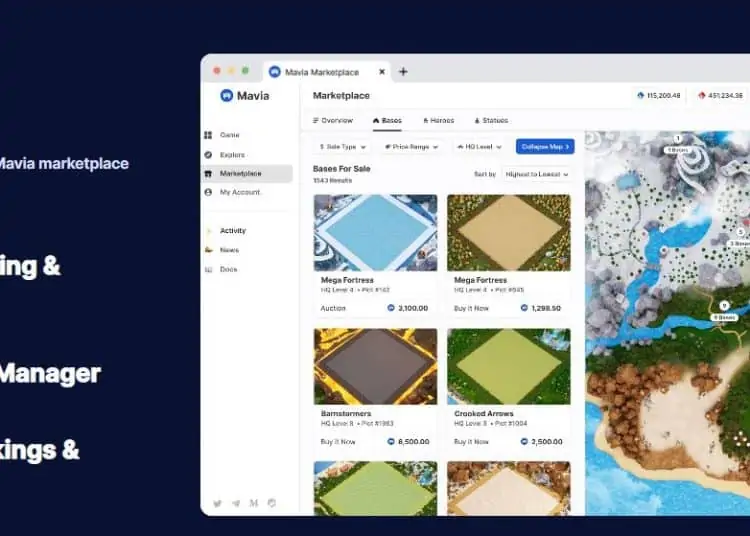Click Buy It Now on Crooked Arrows
Screen dimensions: 750x536
[471, 442]
